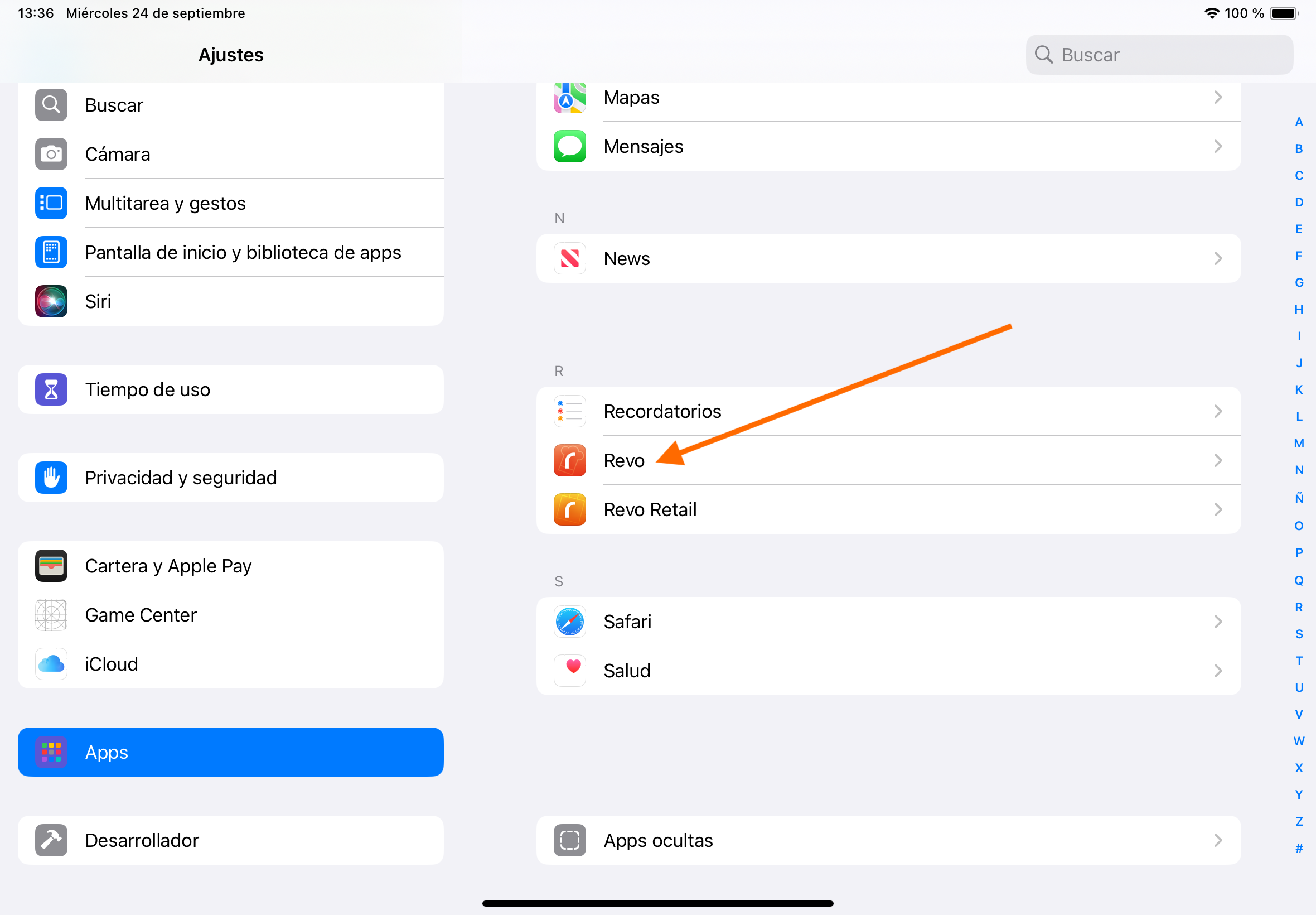Tap the Revo app icon
The height and width of the screenshot is (915, 1316).
tap(569, 460)
